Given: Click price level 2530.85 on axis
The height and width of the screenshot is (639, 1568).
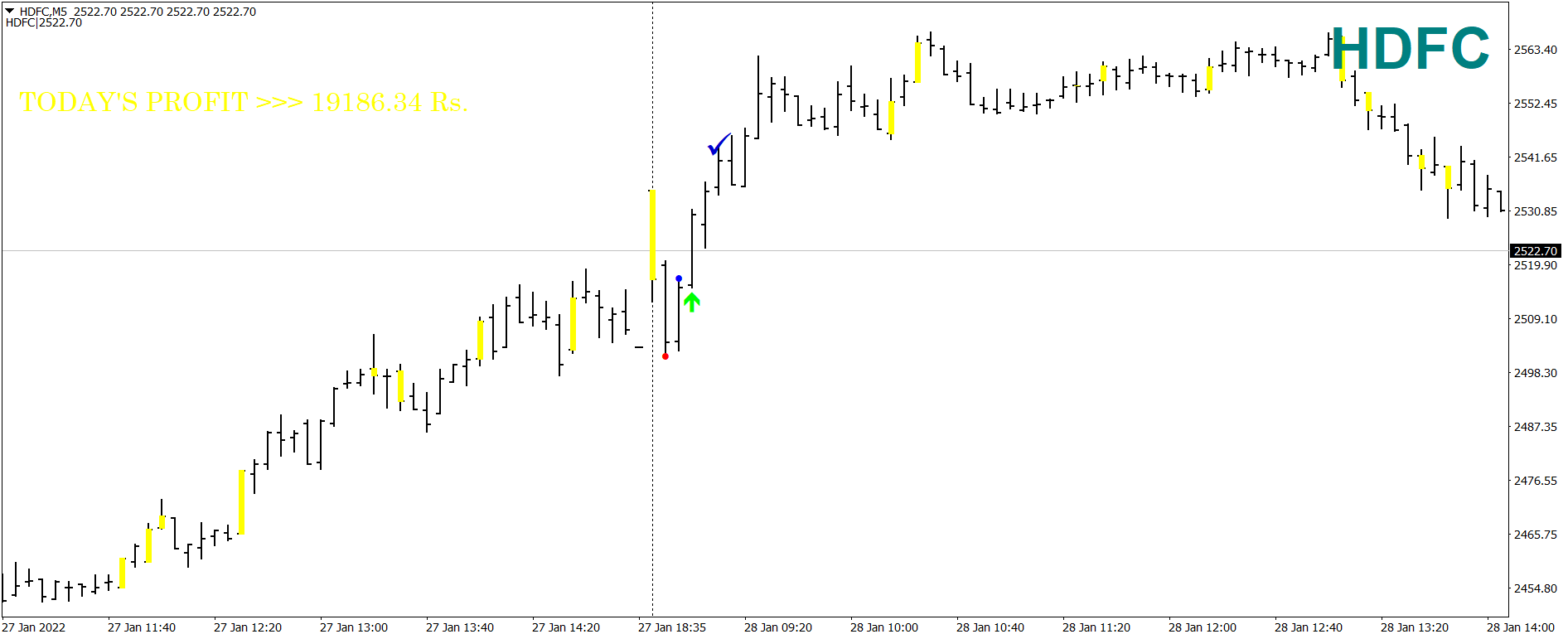Looking at the screenshot, I should click(1536, 211).
